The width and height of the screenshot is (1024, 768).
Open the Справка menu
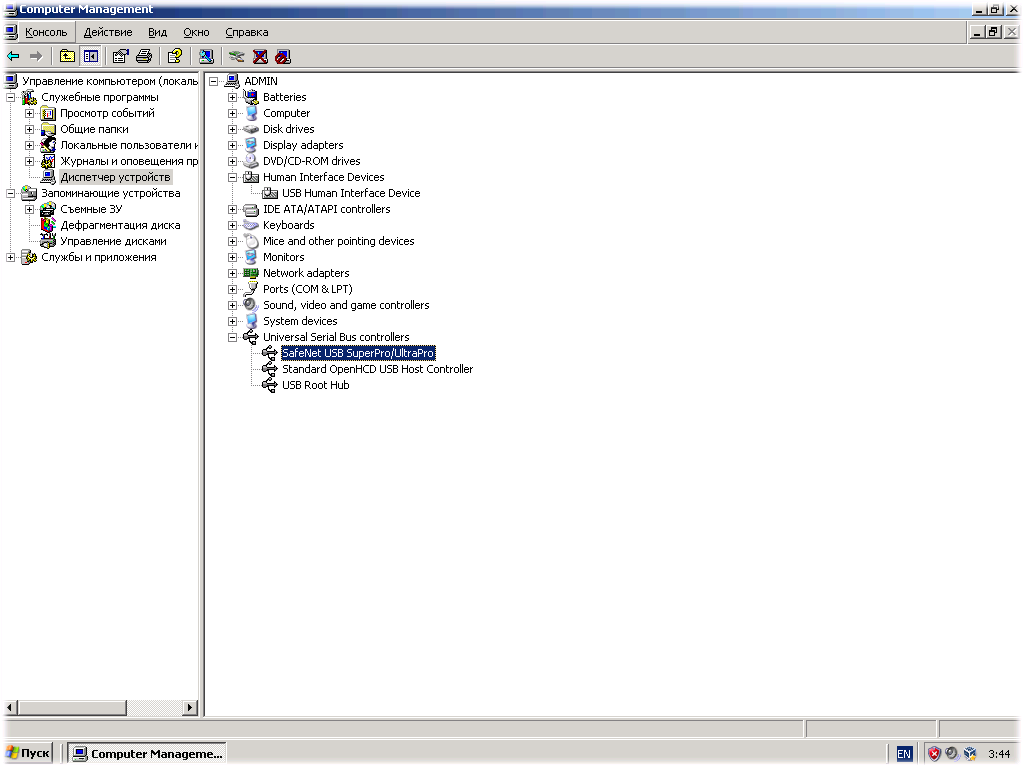[x=246, y=32]
